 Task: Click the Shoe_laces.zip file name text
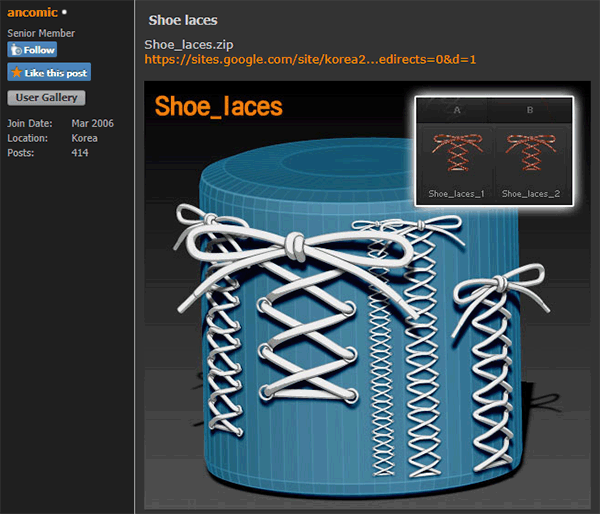[189, 45]
